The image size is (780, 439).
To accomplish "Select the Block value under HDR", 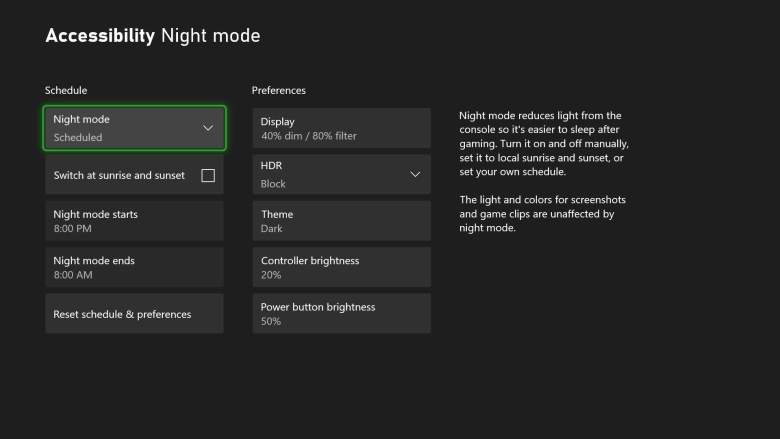I will [273, 183].
